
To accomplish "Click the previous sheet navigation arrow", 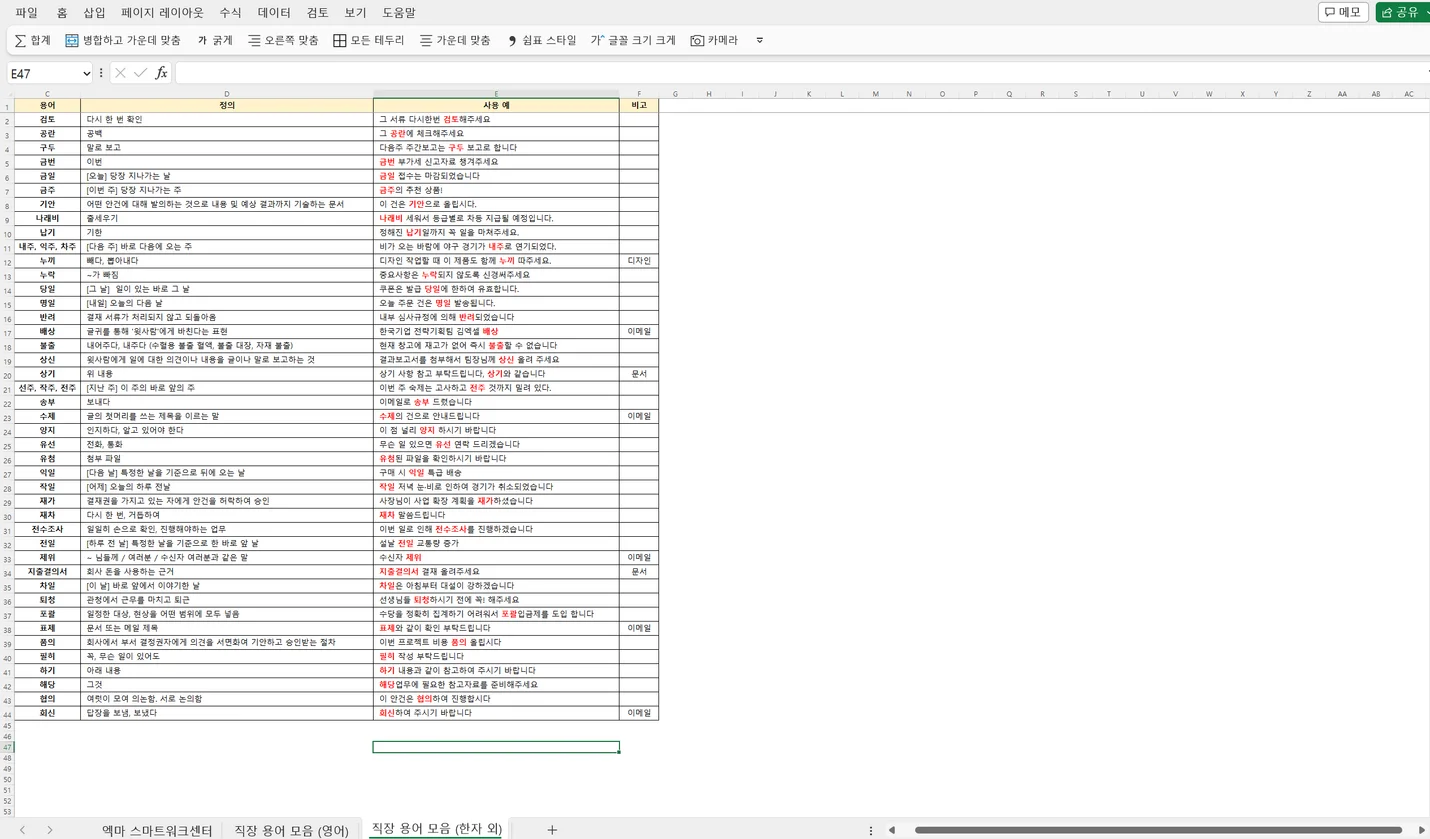I will coord(23,830).
